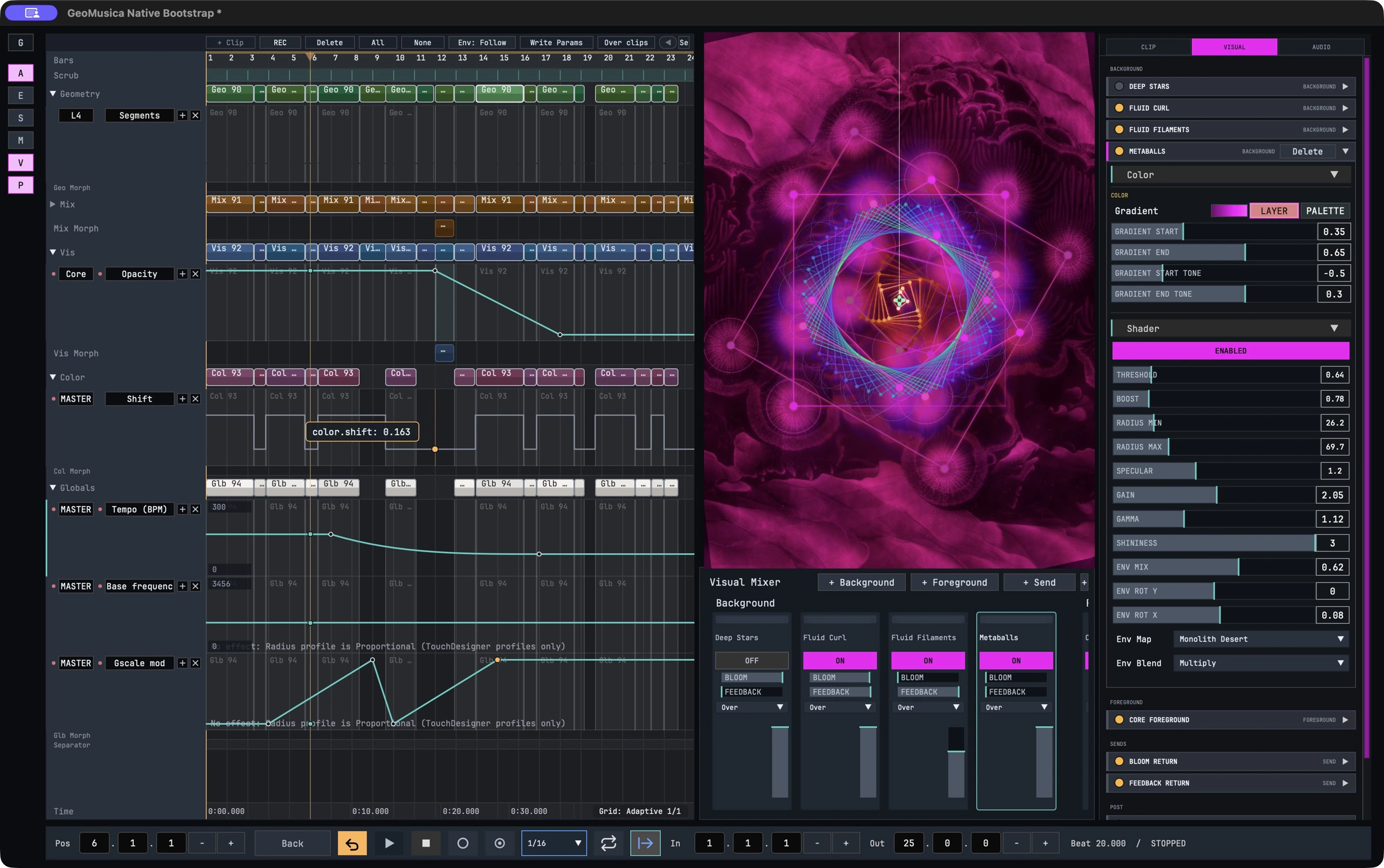Click the left arrow toolbar icon
Screen dimensions: 1384x868
pyautogui.click(x=668, y=43)
